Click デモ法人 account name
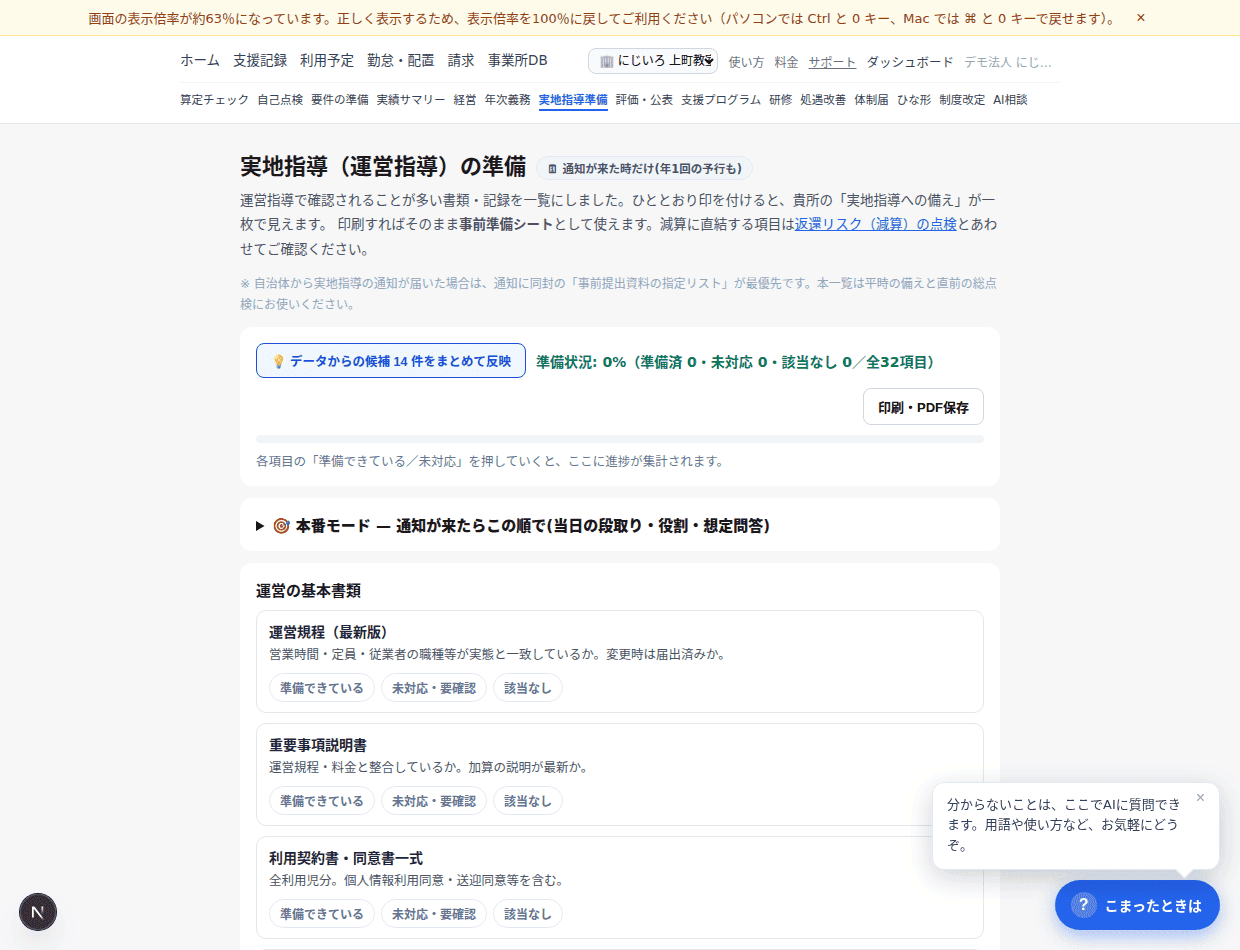This screenshot has width=1240, height=950. coord(1008,62)
